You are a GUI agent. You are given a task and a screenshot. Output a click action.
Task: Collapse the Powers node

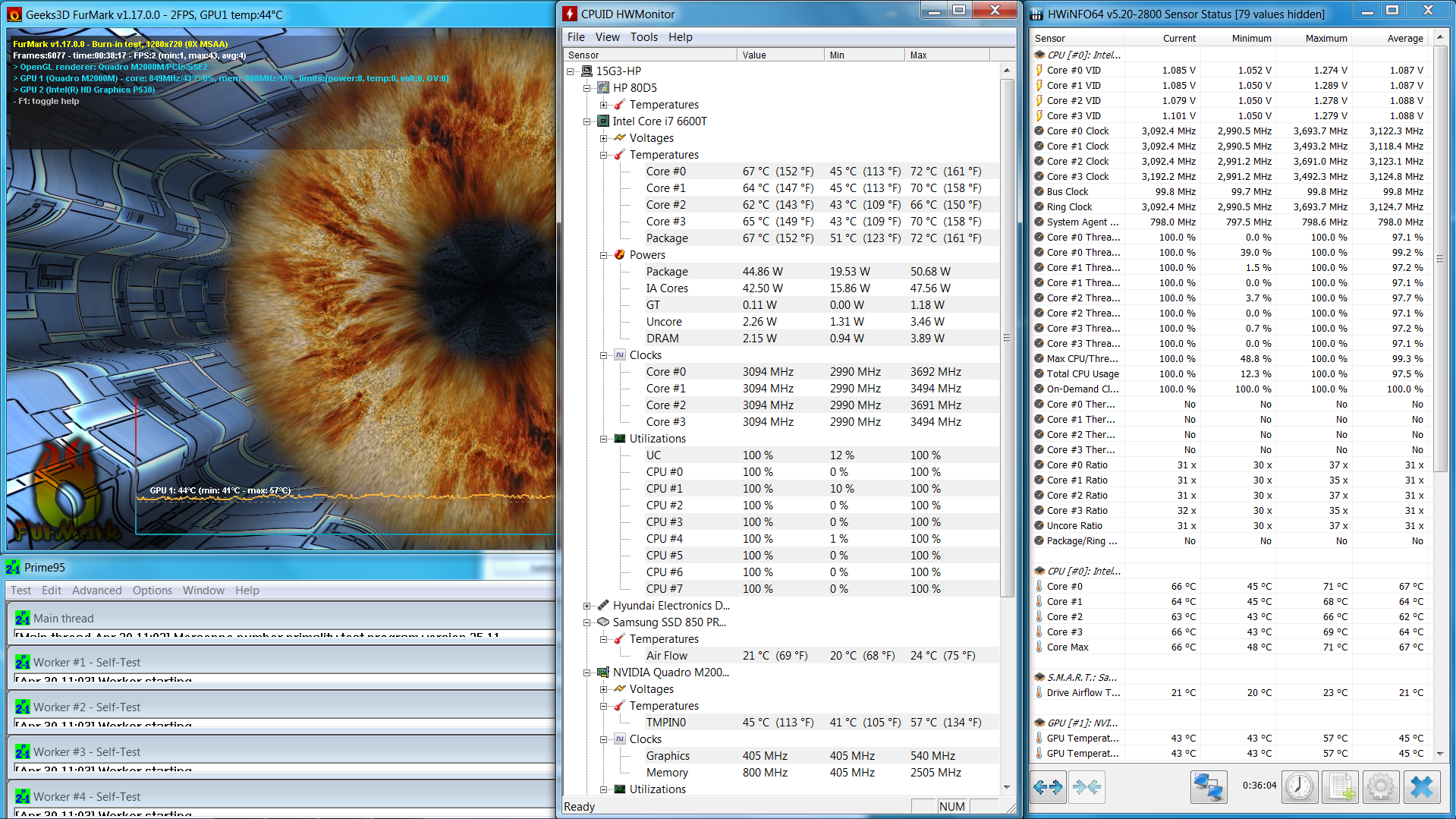[604, 255]
